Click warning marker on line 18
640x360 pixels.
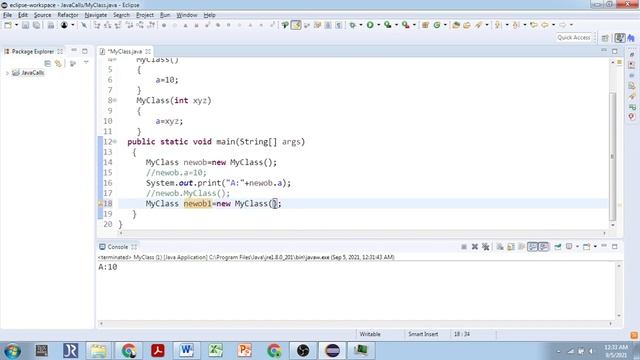click(x=100, y=203)
